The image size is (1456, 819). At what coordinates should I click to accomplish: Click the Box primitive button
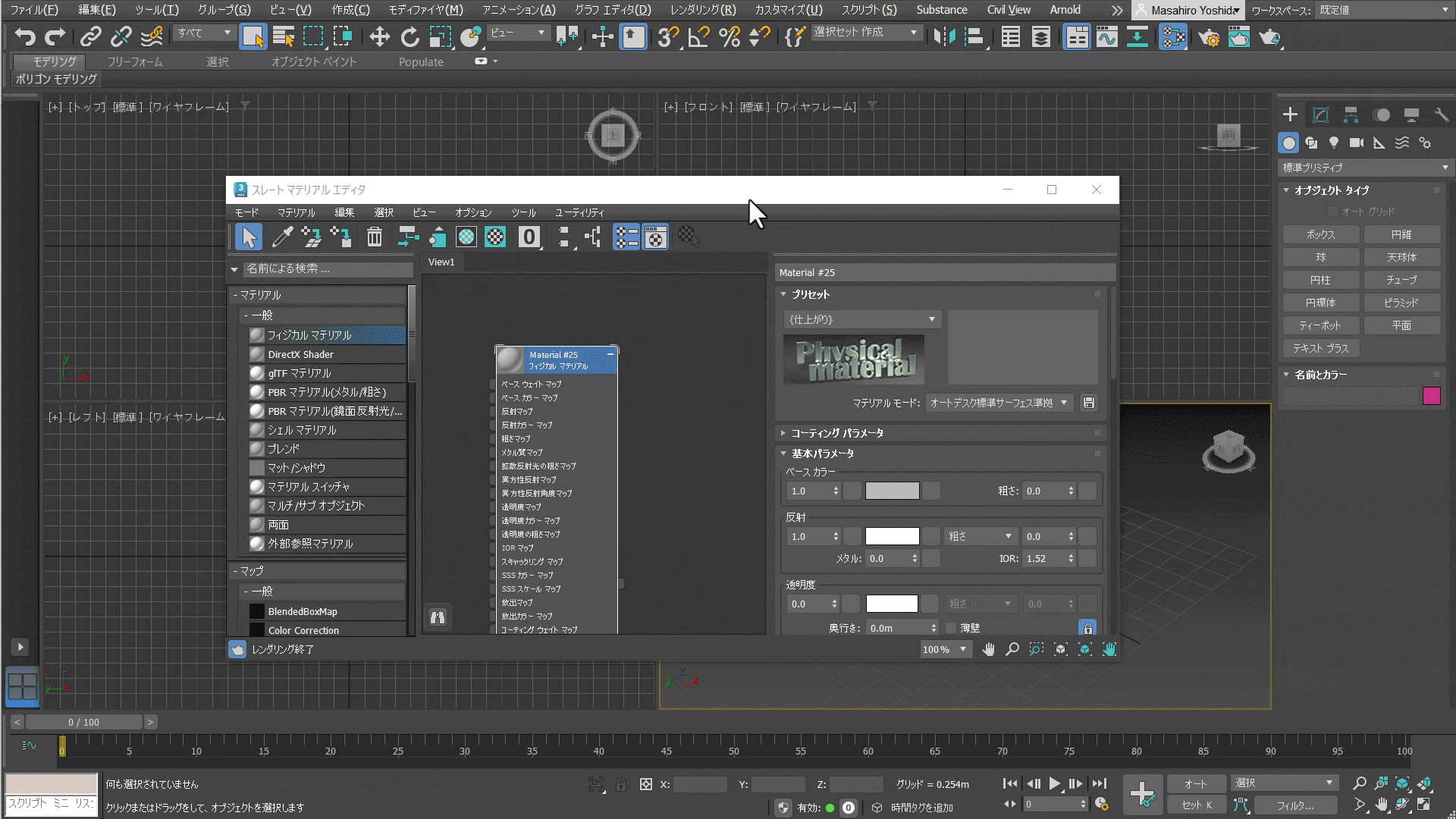point(1320,234)
